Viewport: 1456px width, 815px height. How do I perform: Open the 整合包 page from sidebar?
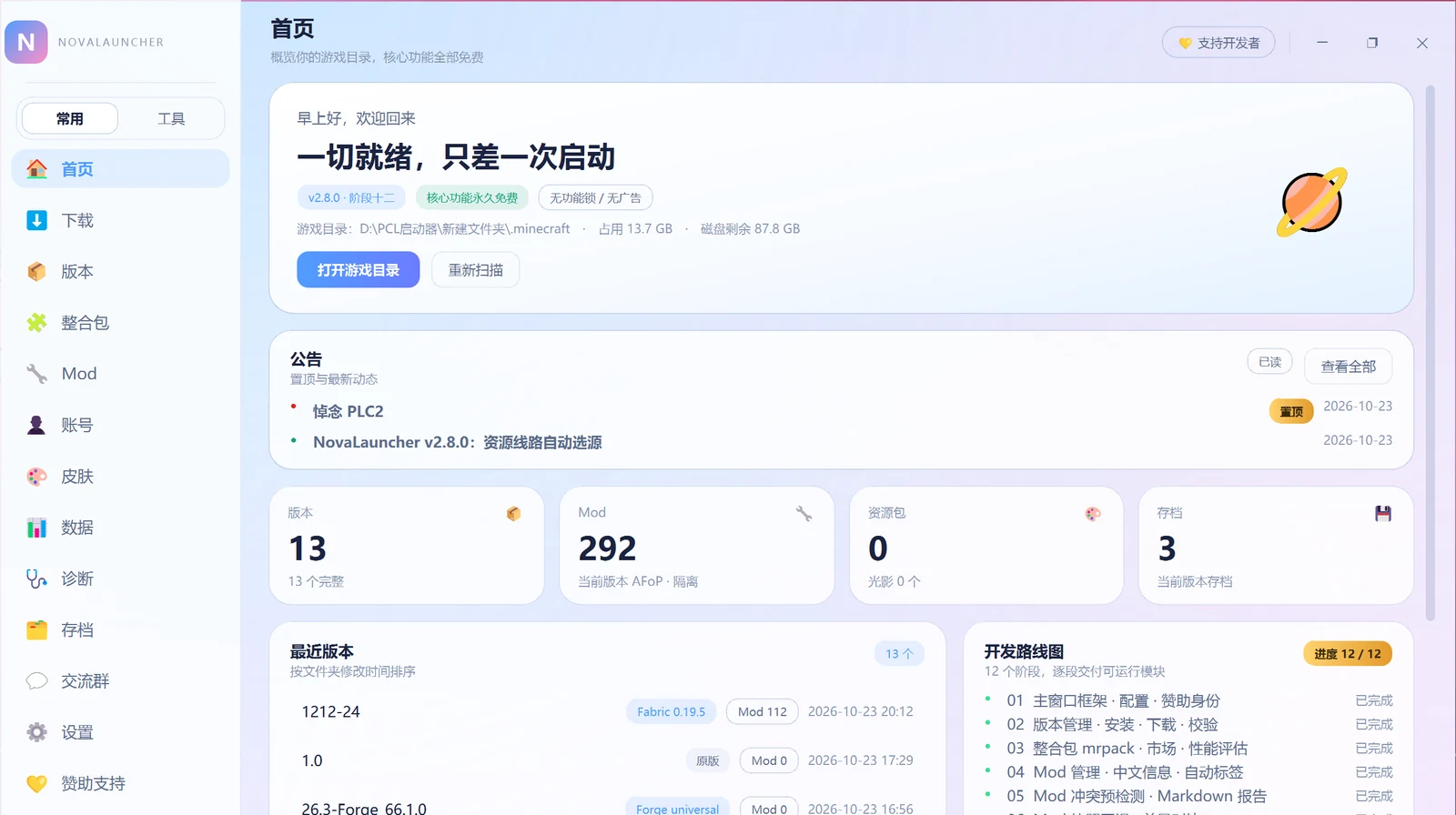120,322
